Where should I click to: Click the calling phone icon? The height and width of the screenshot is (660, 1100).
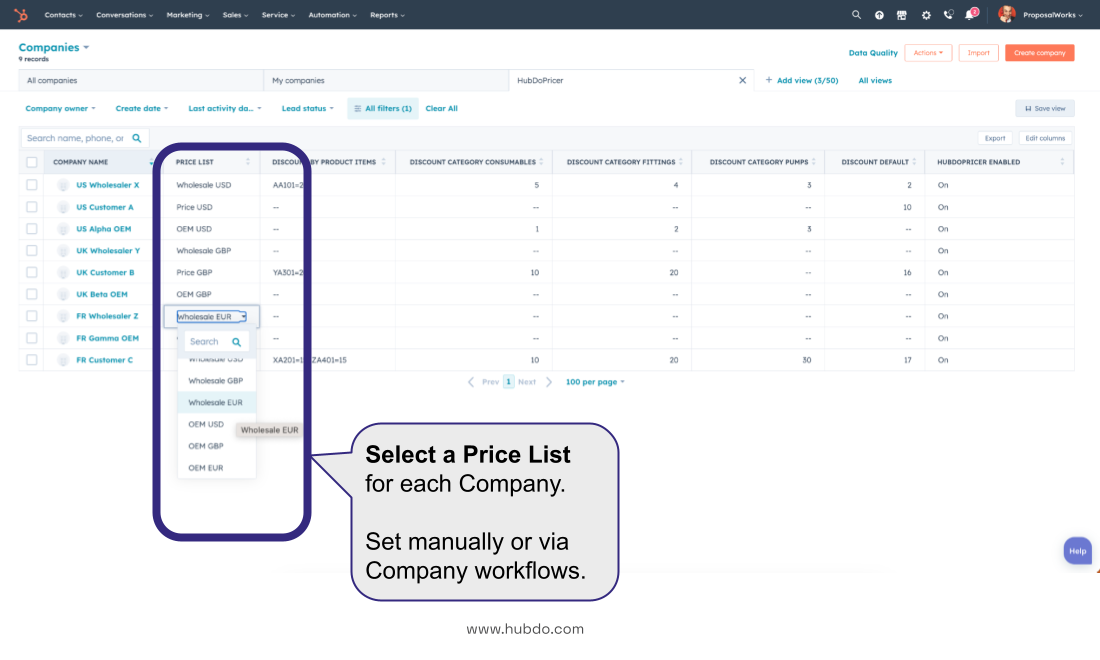tap(948, 15)
